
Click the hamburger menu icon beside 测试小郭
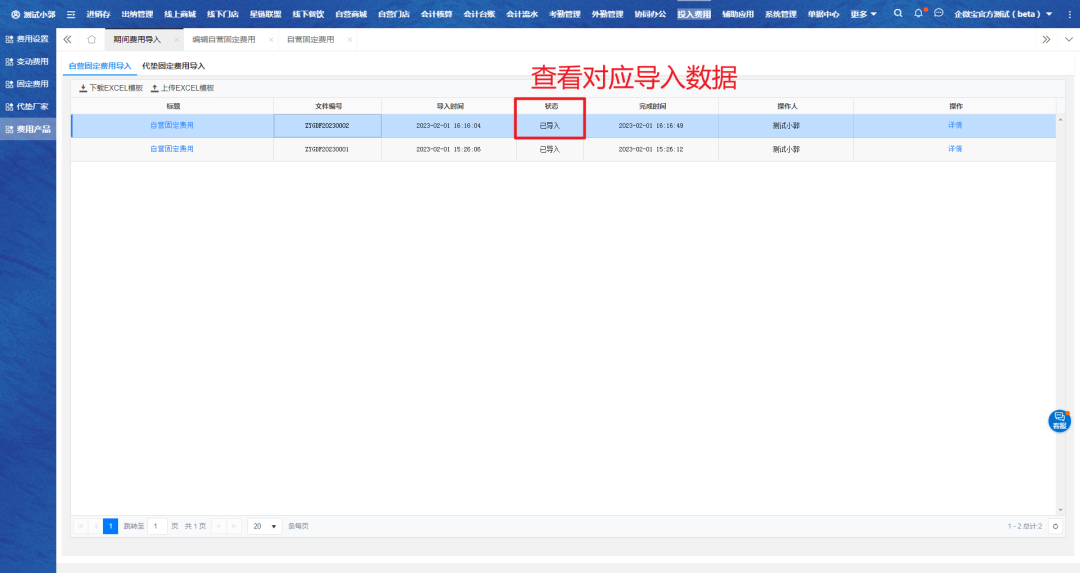71,14
